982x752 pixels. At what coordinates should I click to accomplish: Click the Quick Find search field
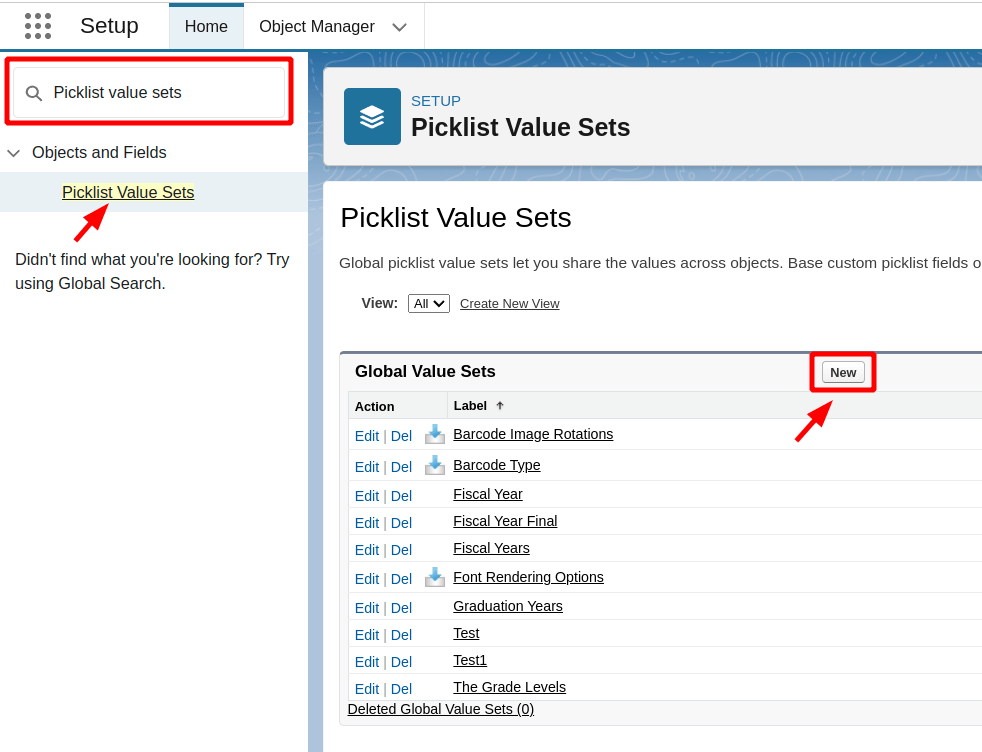coord(149,93)
